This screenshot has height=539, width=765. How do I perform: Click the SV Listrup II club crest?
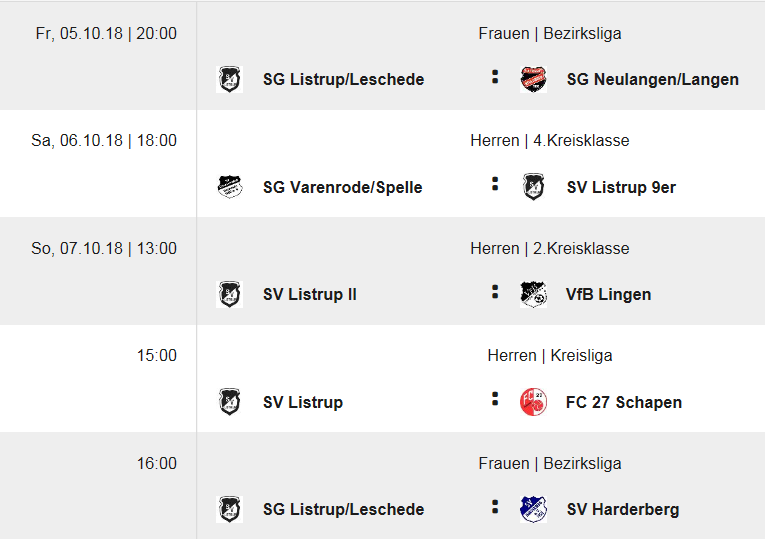click(x=230, y=294)
